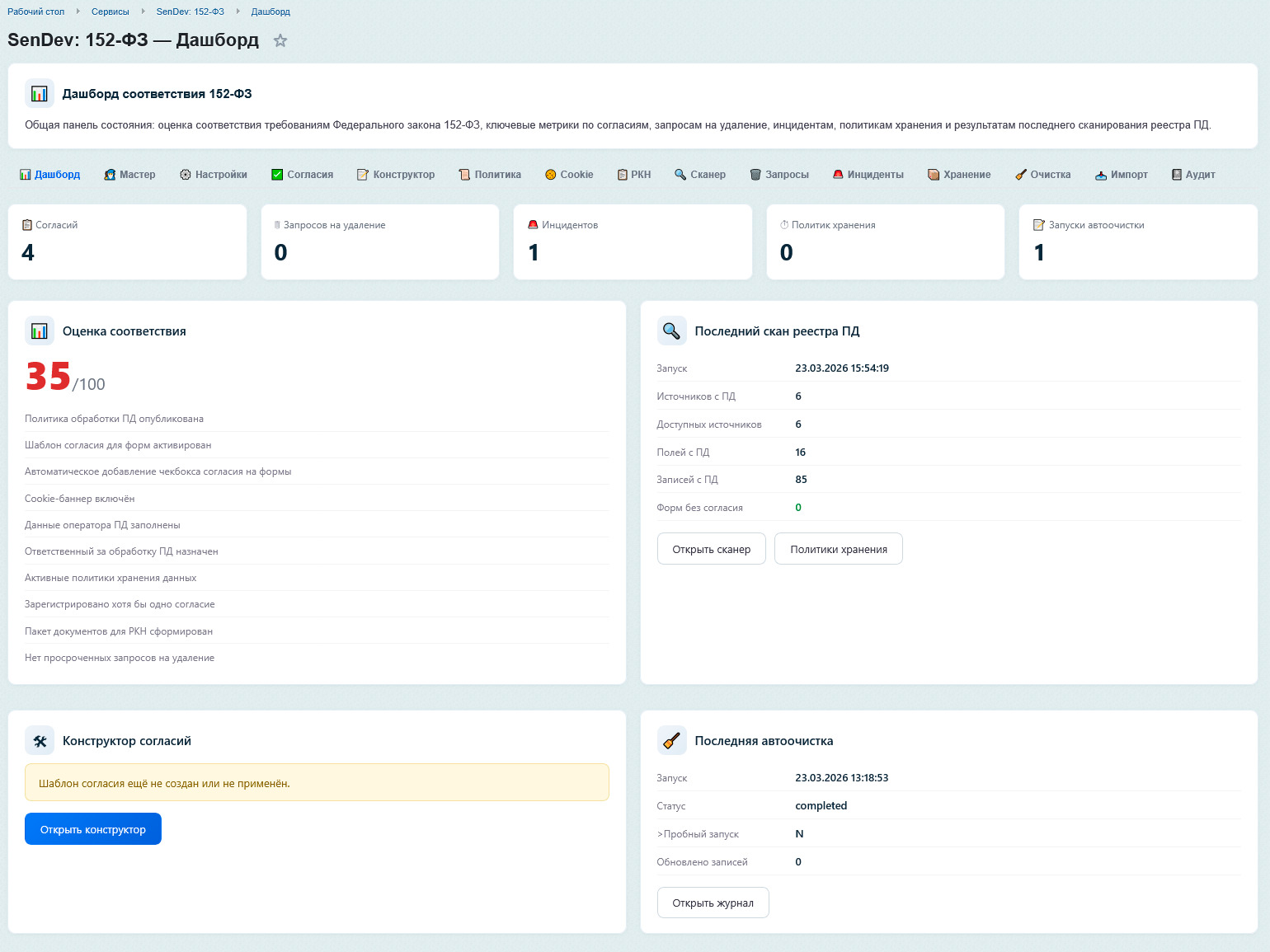The height and width of the screenshot is (952, 1270).
Task: Click the Импорт icon in navigation
Action: click(1101, 175)
